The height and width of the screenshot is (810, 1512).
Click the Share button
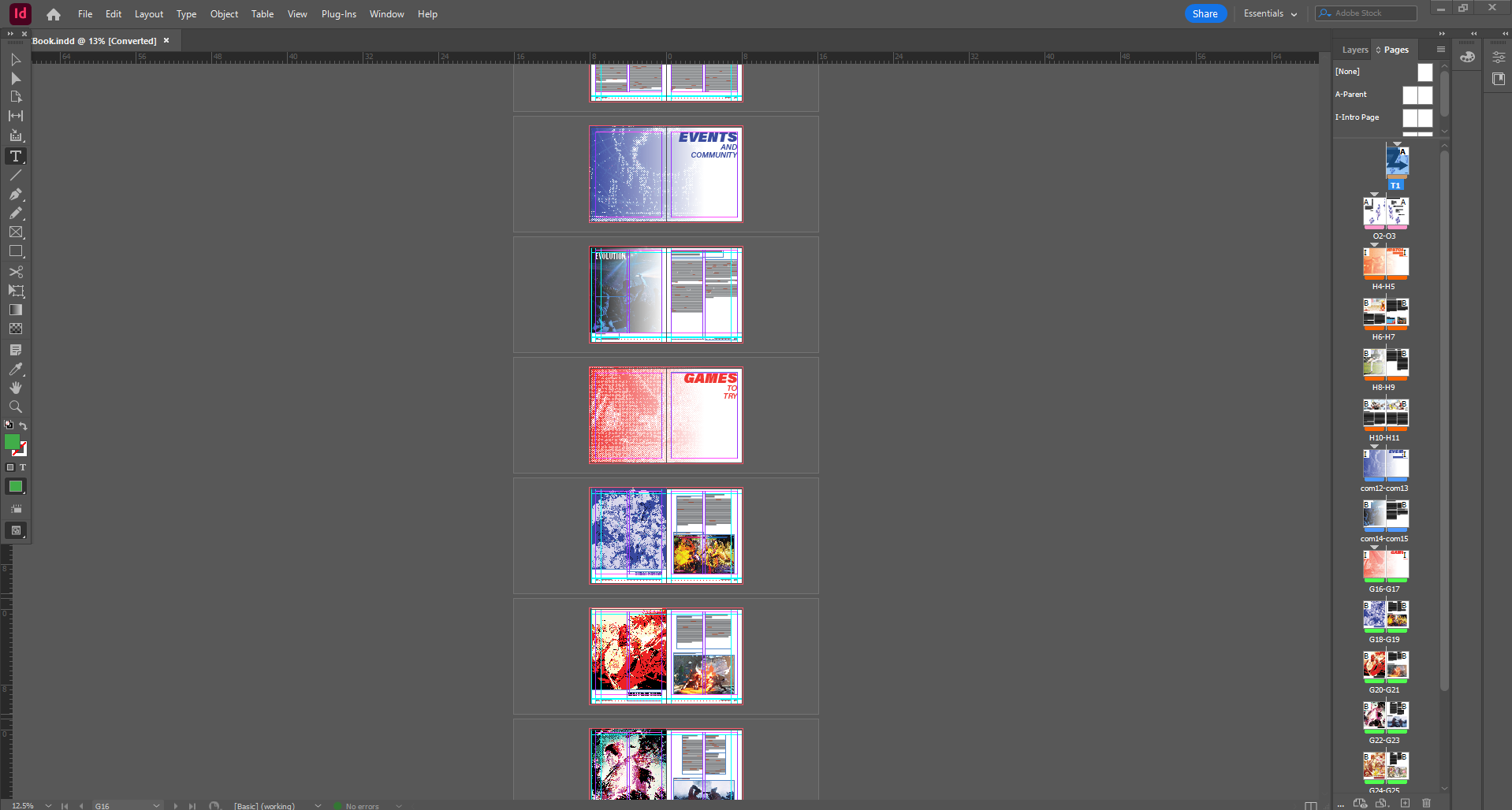click(1205, 13)
